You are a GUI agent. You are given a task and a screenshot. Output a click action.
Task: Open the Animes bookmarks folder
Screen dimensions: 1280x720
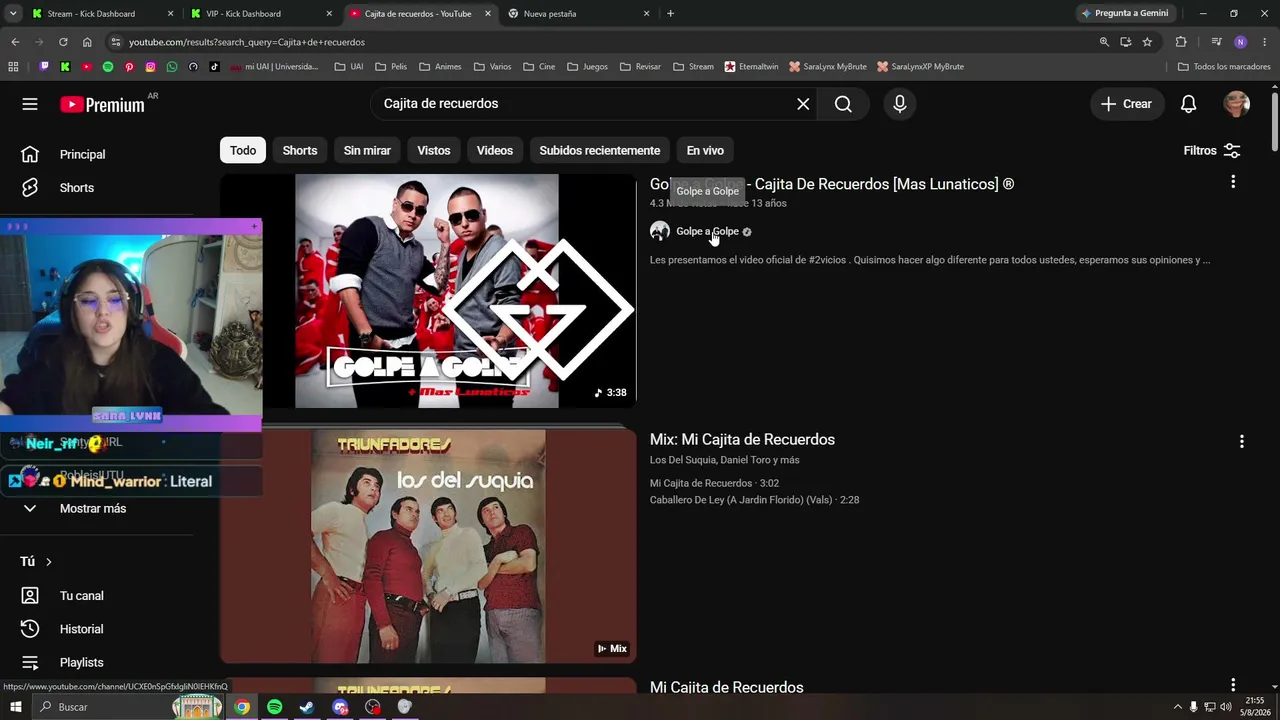440,67
